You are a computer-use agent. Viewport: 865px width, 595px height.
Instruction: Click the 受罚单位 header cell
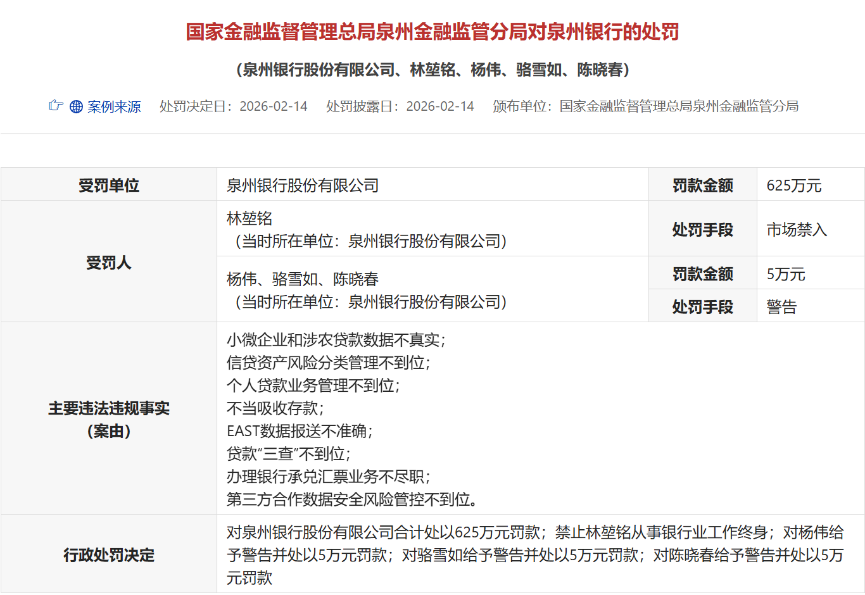(109, 185)
